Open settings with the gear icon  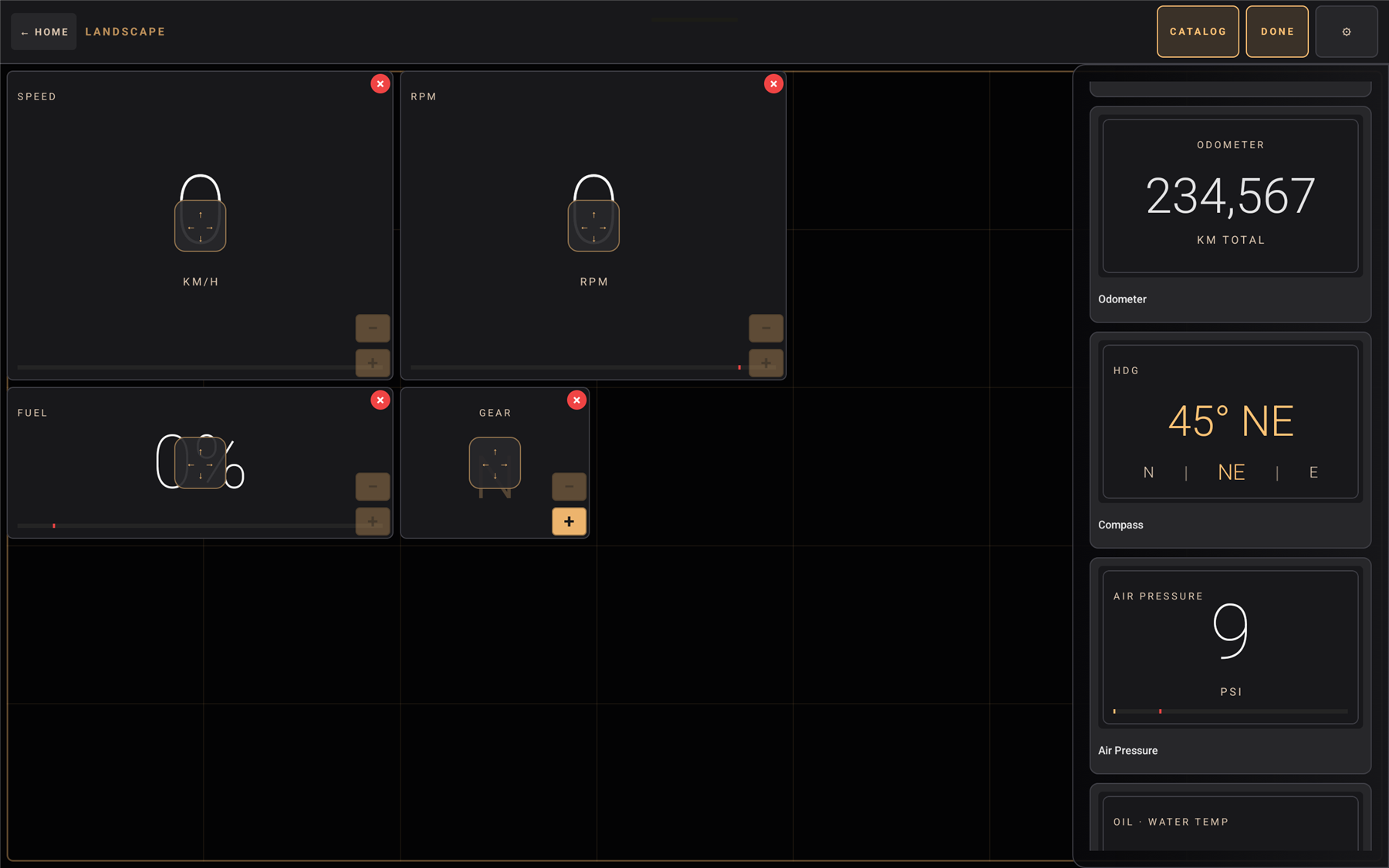coord(1347,32)
